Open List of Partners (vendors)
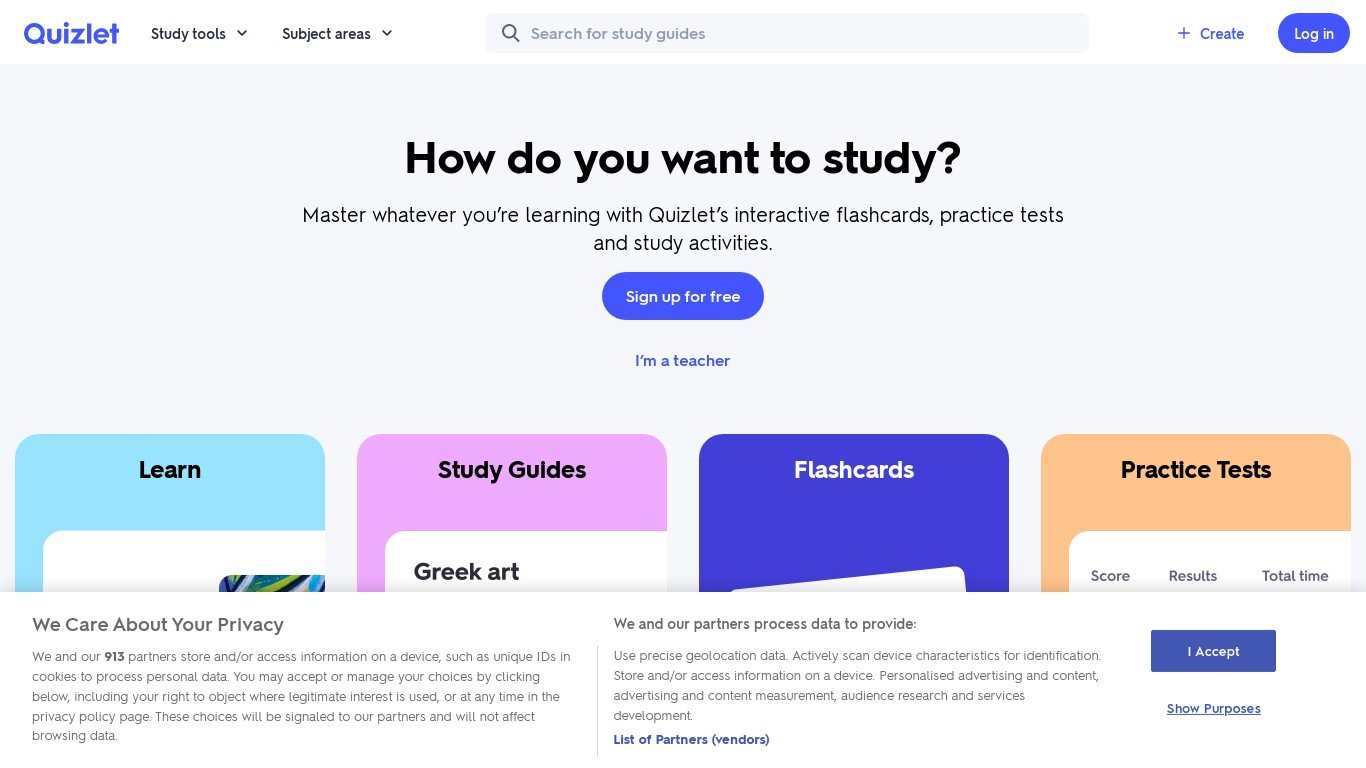Image resolution: width=1366 pixels, height=768 pixels. click(x=691, y=740)
